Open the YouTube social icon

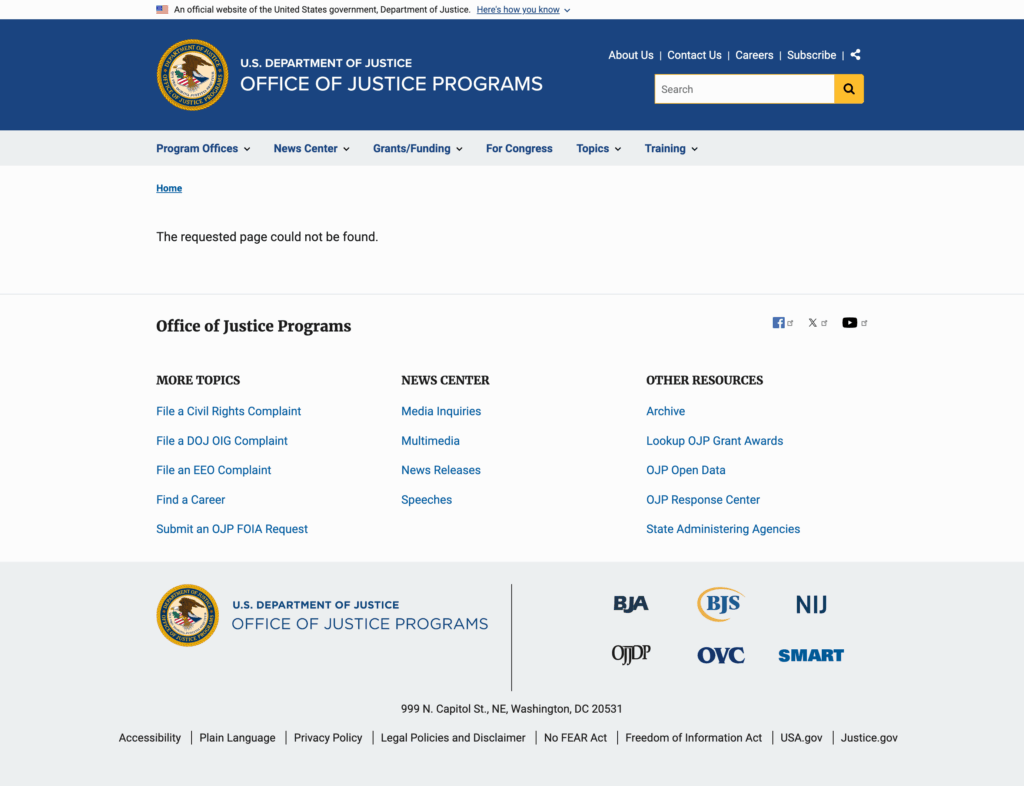pyautogui.click(x=849, y=323)
